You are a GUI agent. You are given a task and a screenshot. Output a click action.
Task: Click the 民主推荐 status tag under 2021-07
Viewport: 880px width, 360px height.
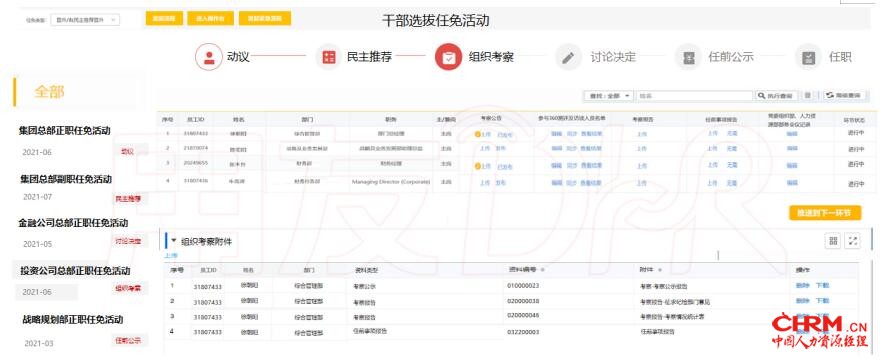128,199
